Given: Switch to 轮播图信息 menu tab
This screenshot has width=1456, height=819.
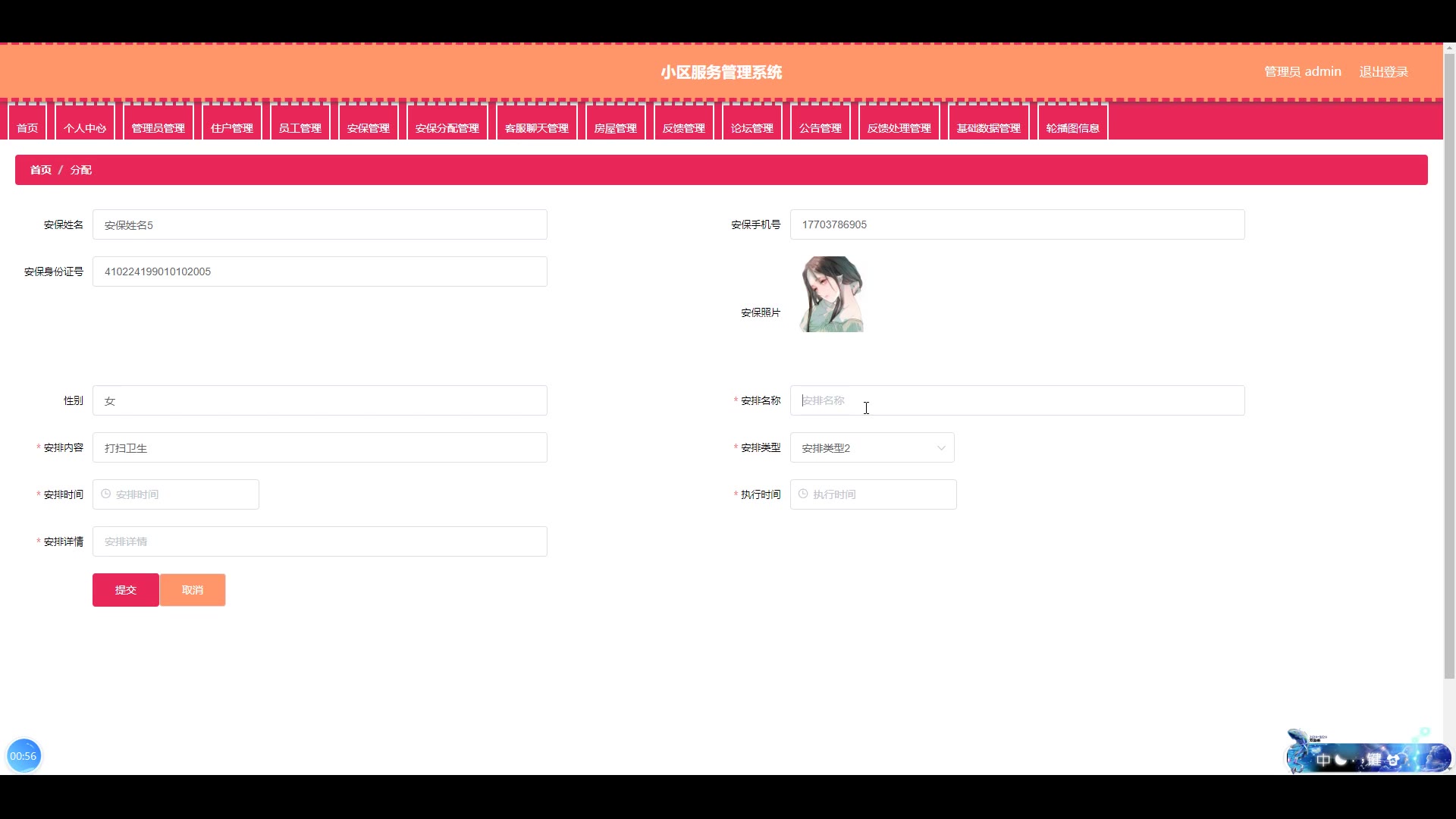Looking at the screenshot, I should coord(1072,127).
